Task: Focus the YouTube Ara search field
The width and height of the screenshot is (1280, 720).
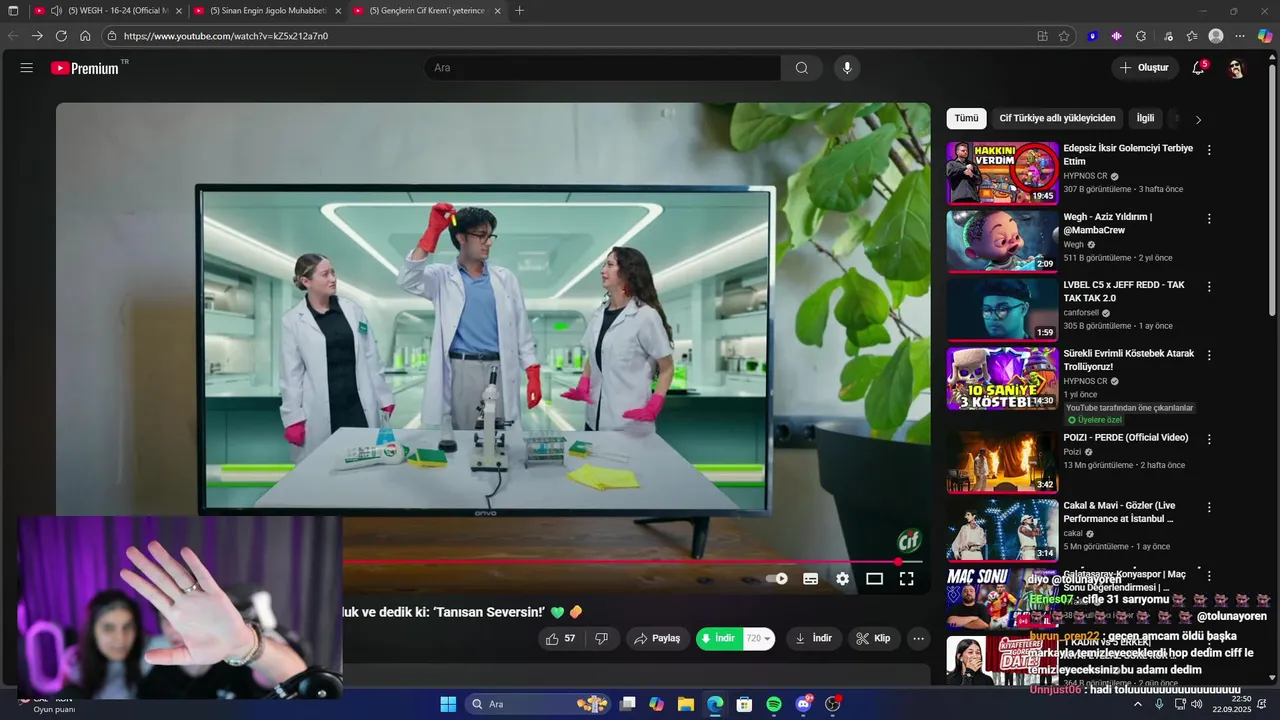Action: click(603, 68)
